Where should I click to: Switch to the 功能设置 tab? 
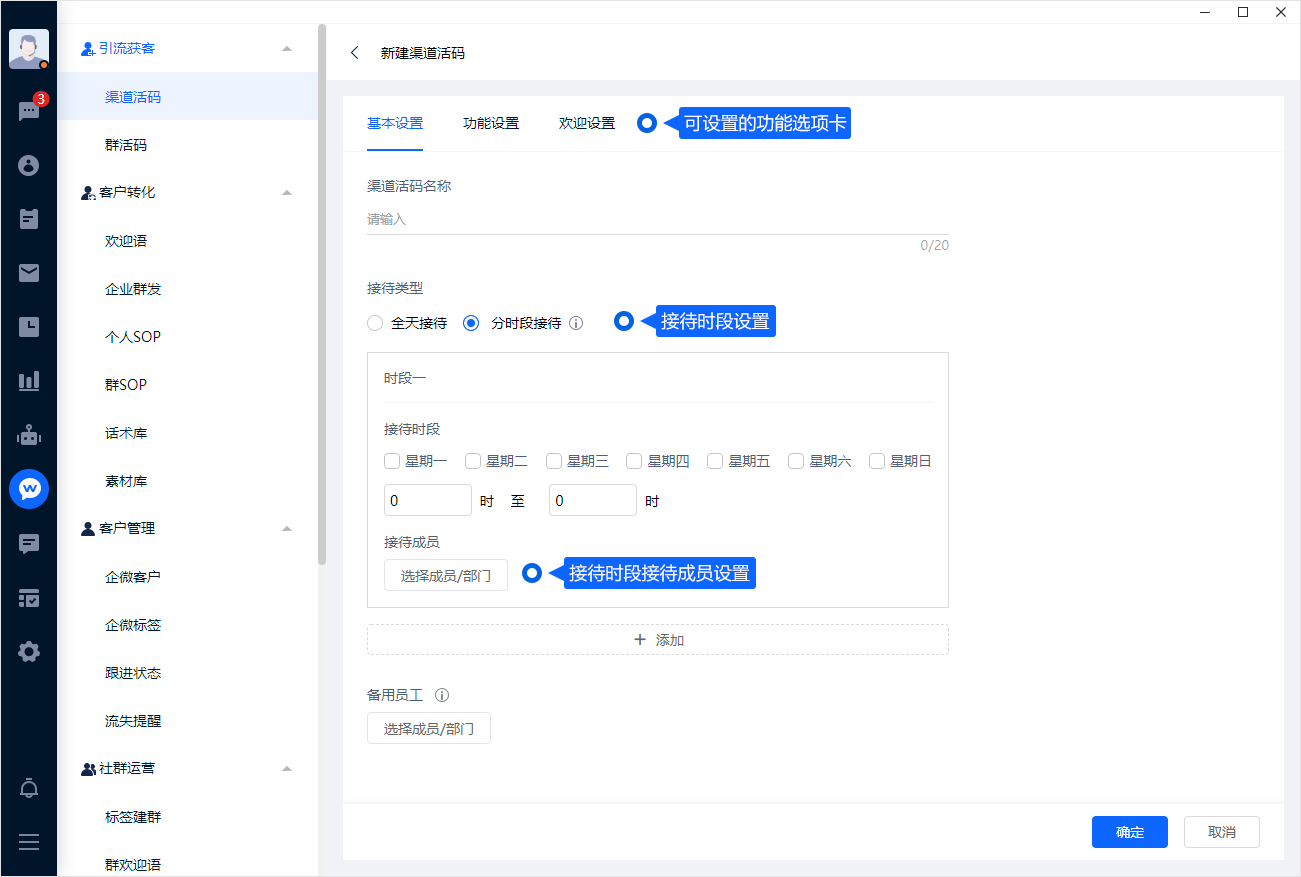(x=491, y=124)
